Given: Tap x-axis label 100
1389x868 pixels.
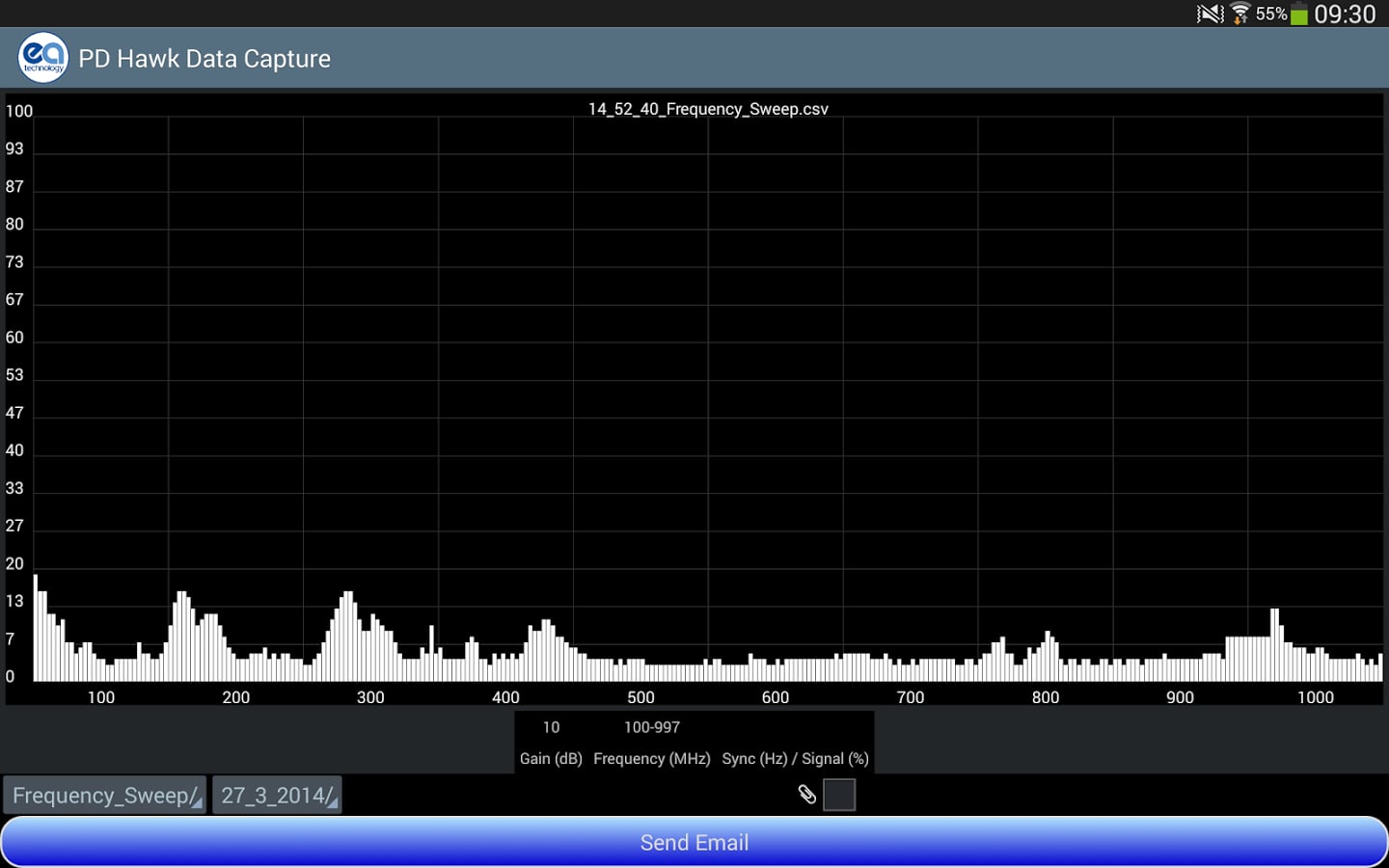Looking at the screenshot, I should [101, 697].
